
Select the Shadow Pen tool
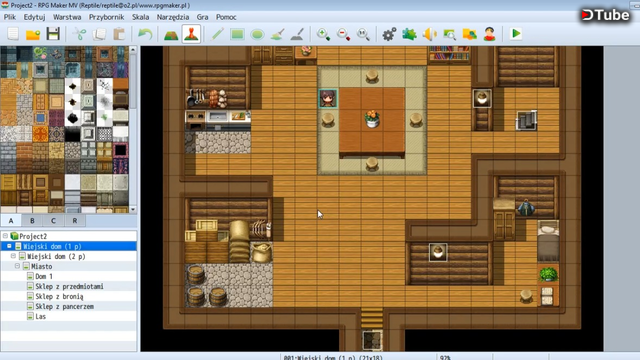pos(297,34)
